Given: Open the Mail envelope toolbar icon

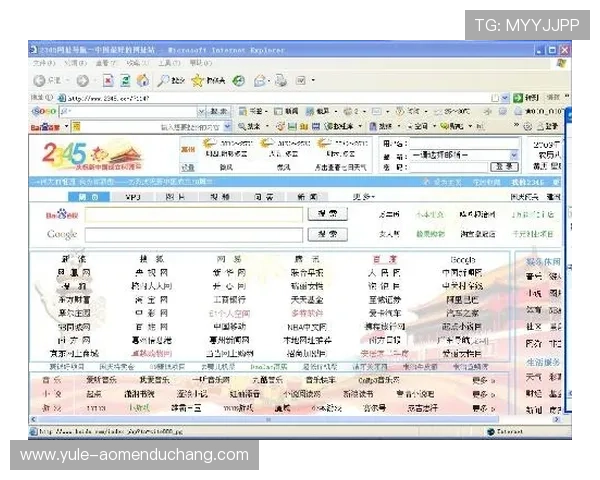Looking at the screenshot, I should click(260, 80).
